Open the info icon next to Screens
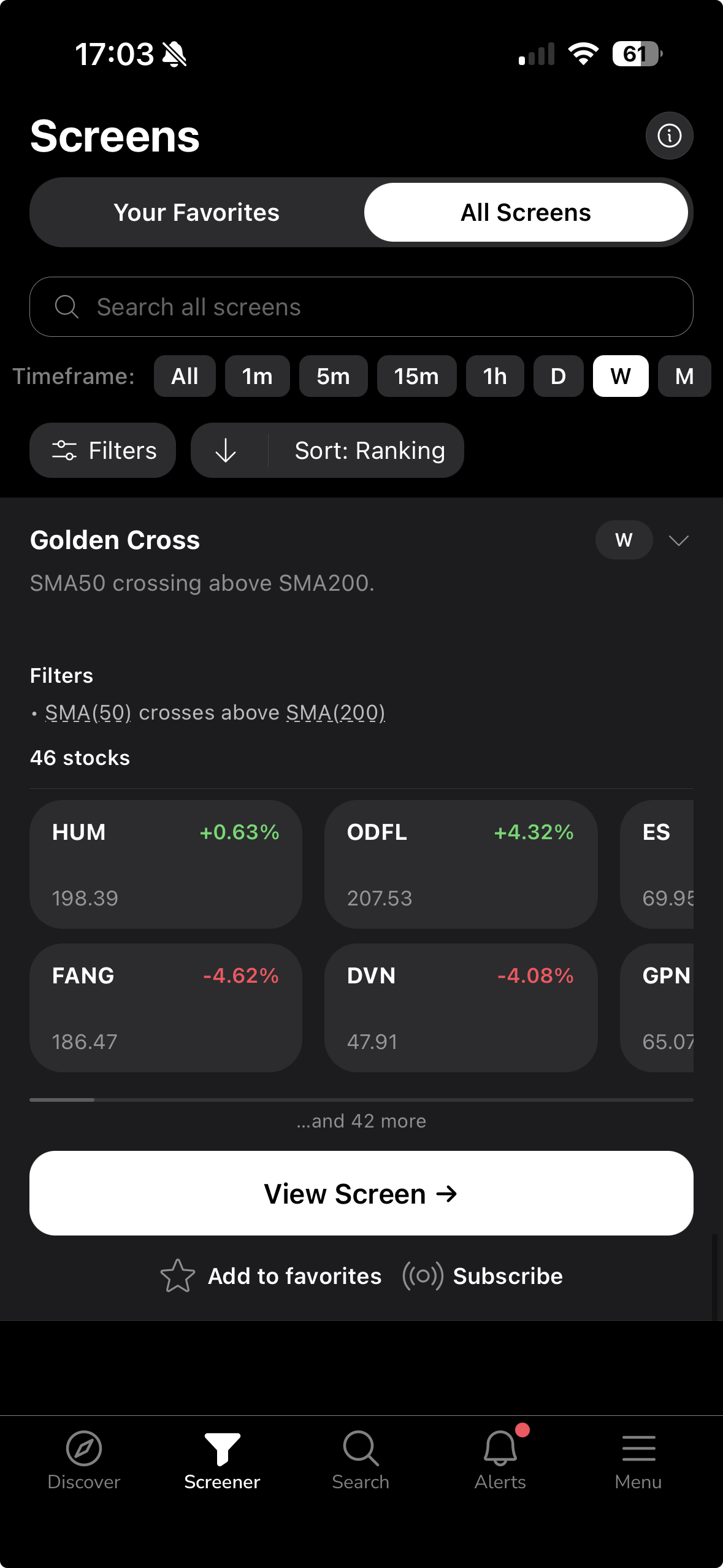The height and width of the screenshot is (1568, 723). tap(668, 136)
